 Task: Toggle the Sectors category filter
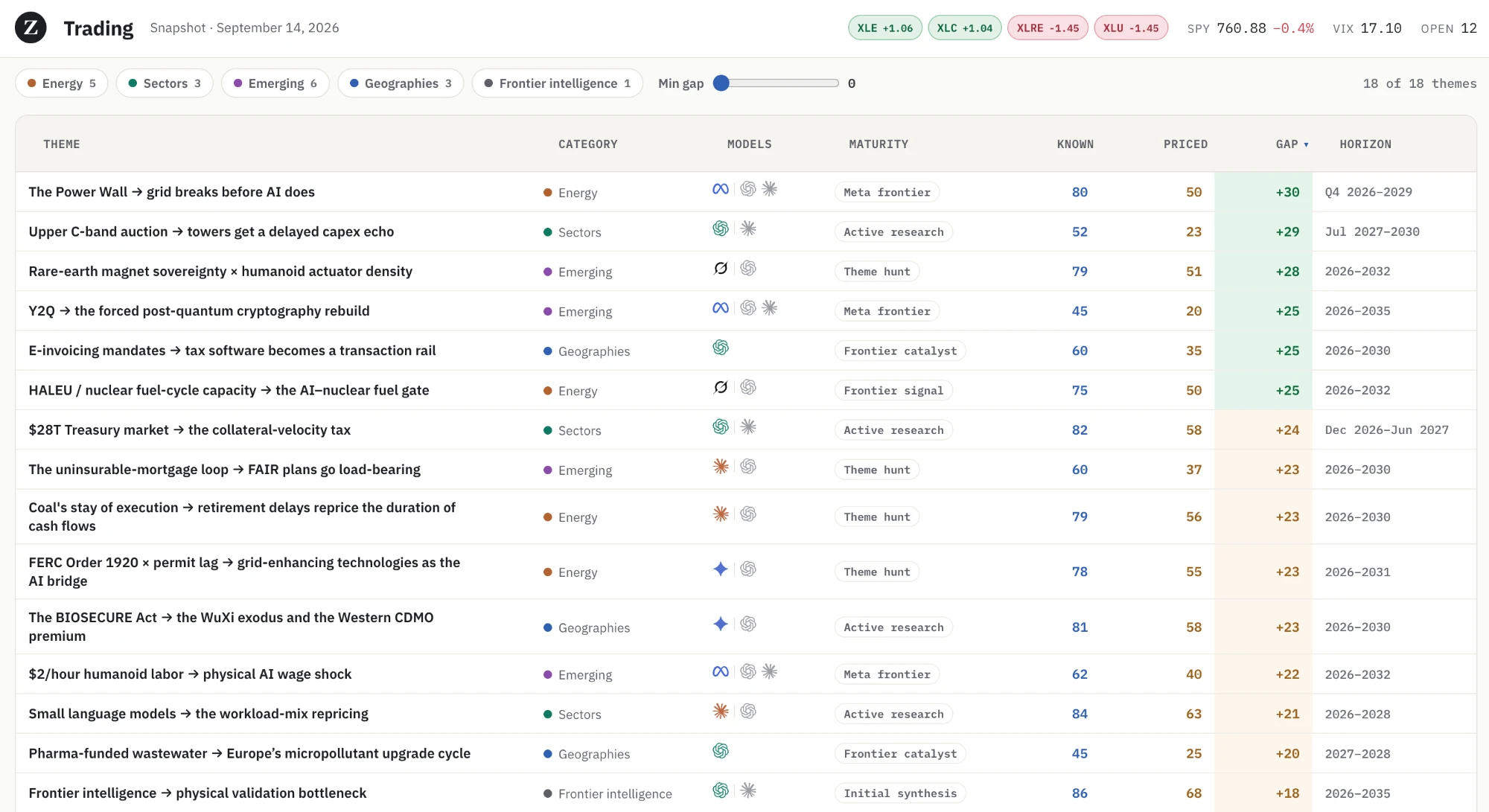(x=165, y=83)
